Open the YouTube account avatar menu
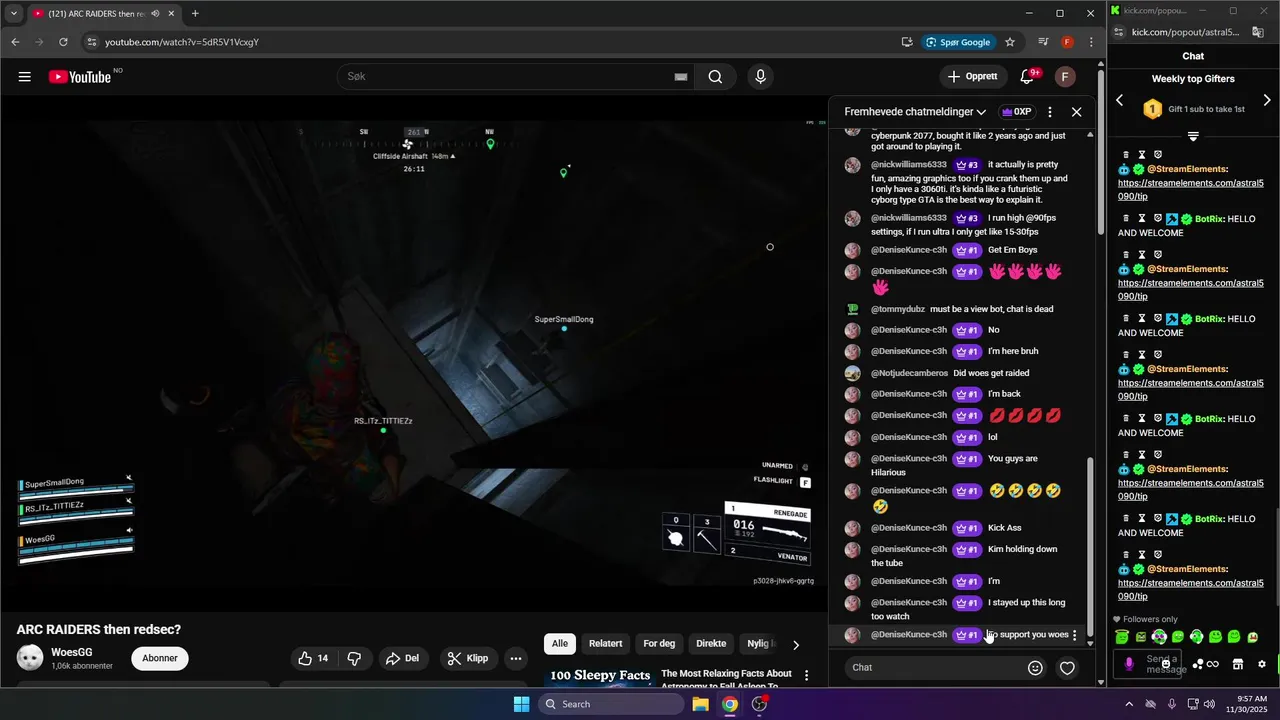 [x=1065, y=77]
